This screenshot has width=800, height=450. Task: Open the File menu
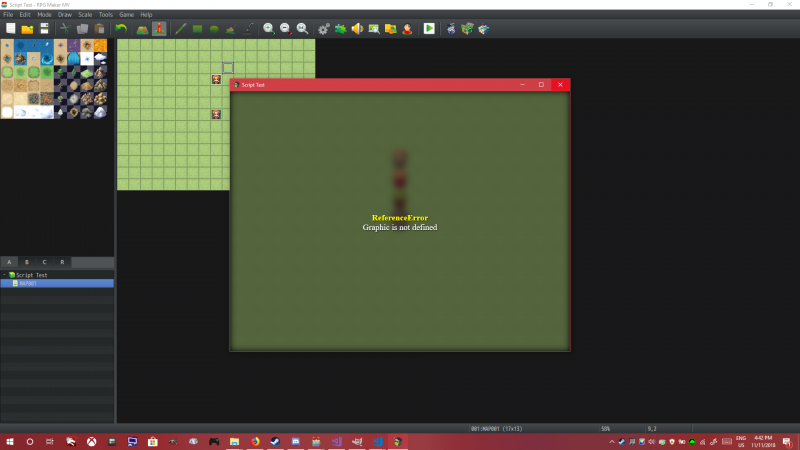(x=8, y=15)
